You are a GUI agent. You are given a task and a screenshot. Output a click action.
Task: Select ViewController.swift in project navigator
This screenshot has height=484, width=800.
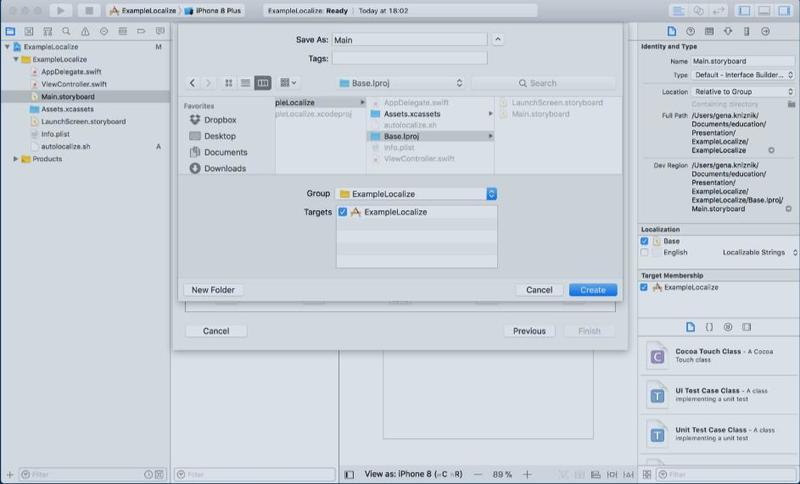click(73, 84)
